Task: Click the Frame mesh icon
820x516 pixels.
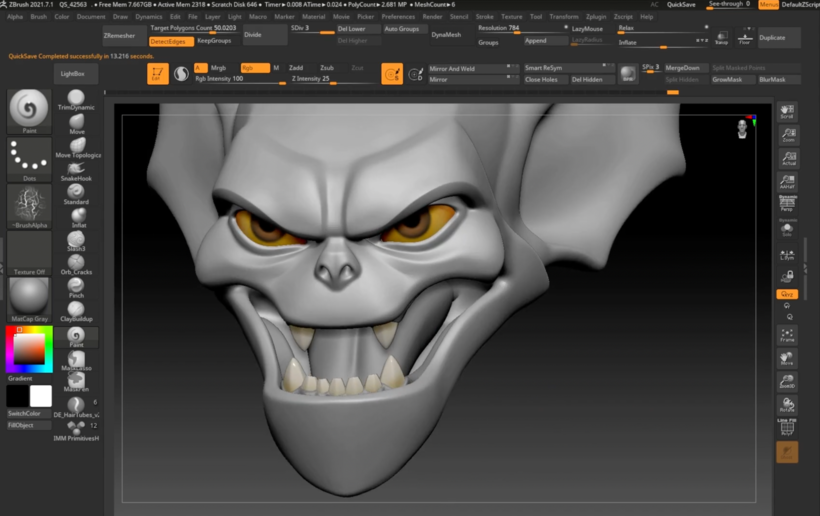Action: [787, 335]
